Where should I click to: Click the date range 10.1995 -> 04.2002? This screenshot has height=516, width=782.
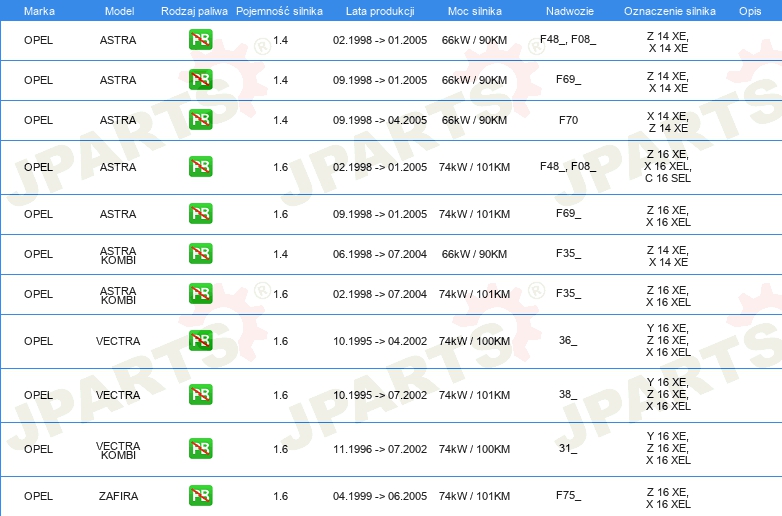coord(380,341)
